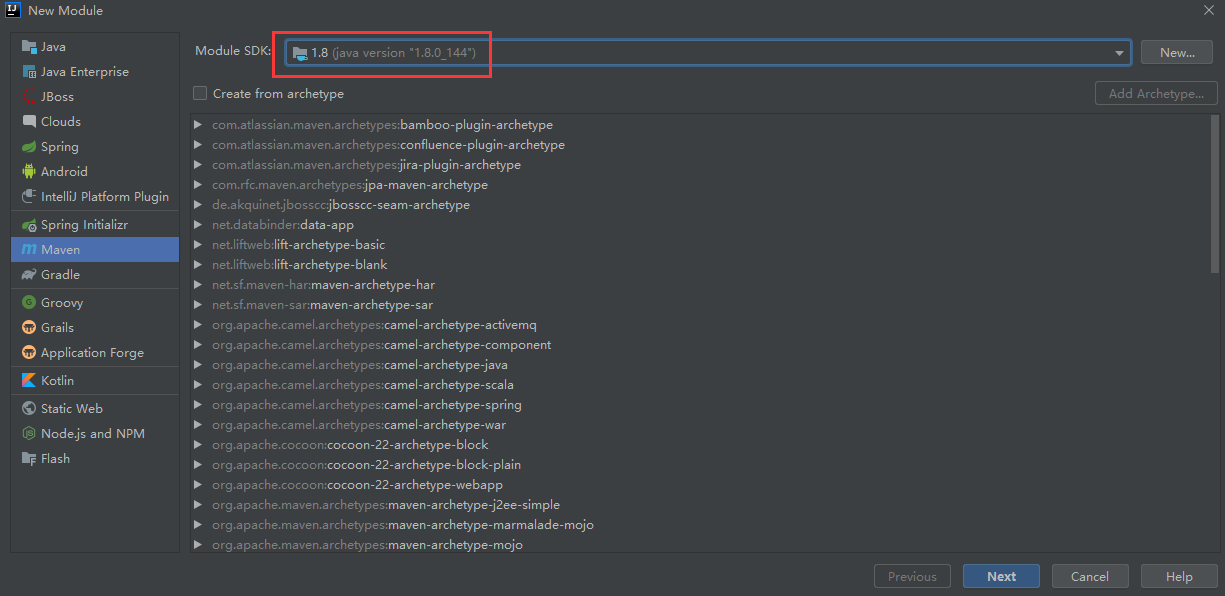Click the Add Archetype... button
Screen dimensions: 1225x596
click(x=1156, y=93)
